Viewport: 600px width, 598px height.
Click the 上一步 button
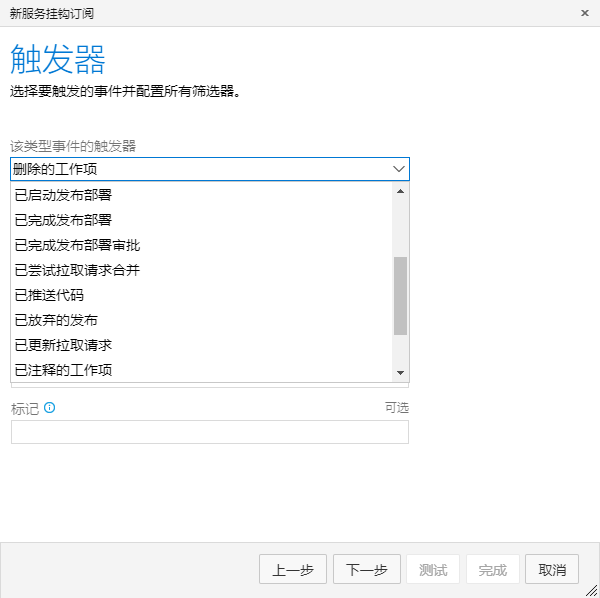293,569
